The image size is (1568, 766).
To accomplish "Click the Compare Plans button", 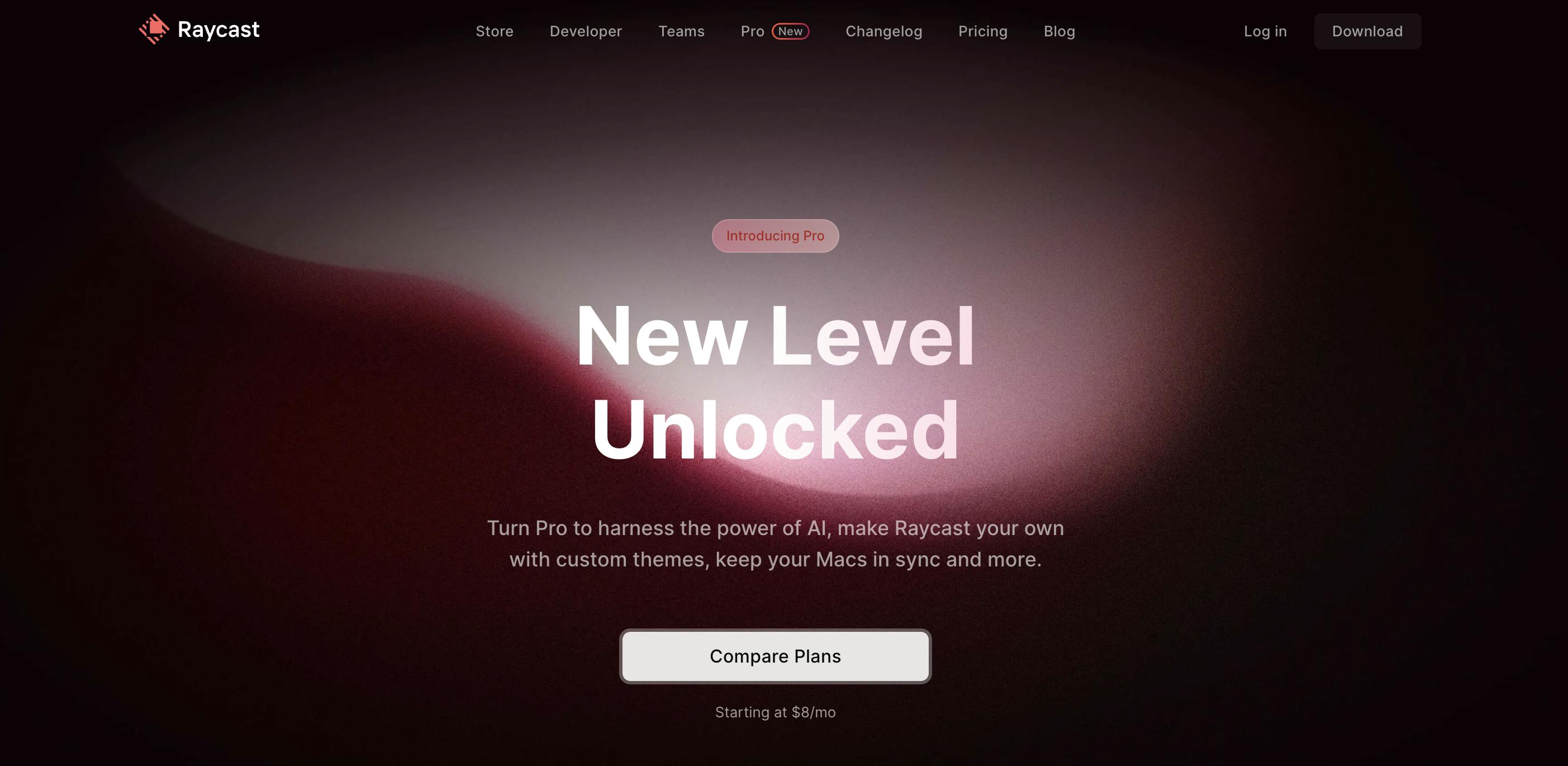I will [775, 656].
